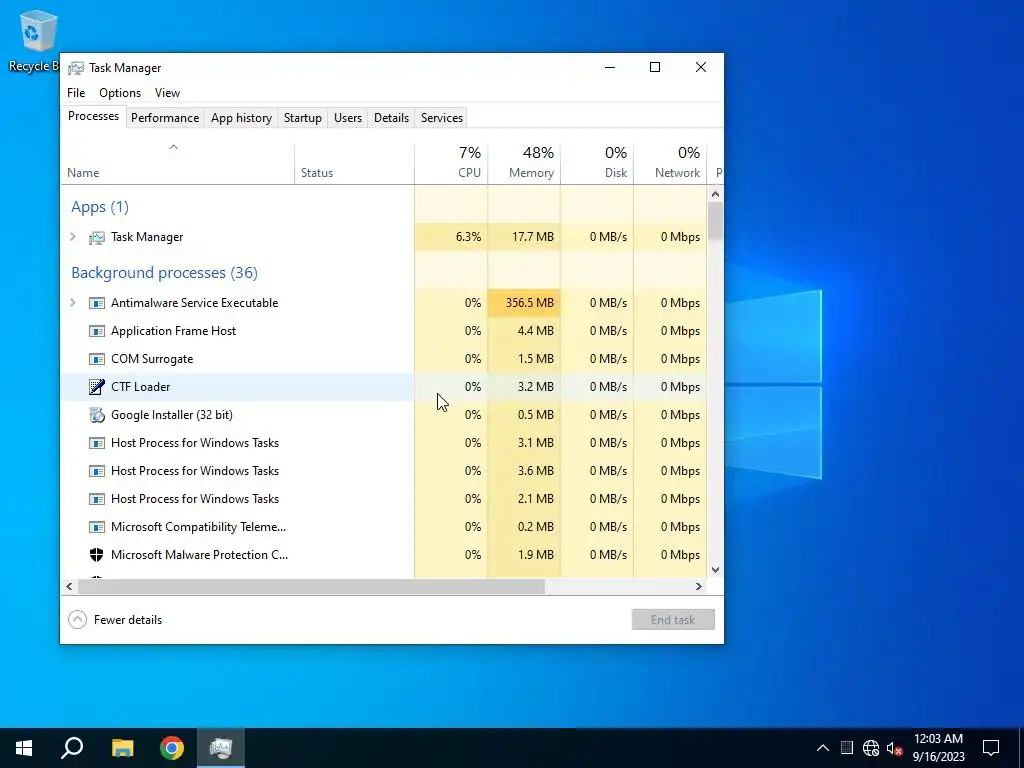Switch to the Performance tab
Screen dimensions: 1024x768
pyautogui.click(x=165, y=118)
